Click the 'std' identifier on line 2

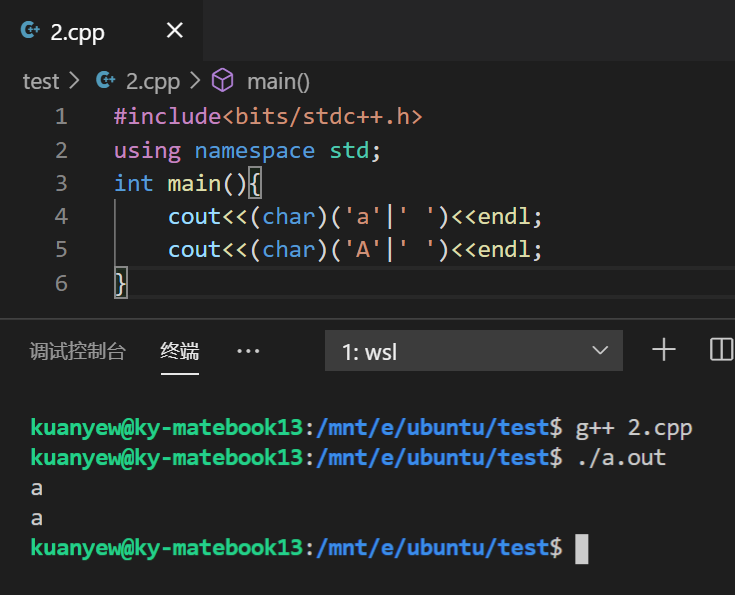(x=349, y=151)
